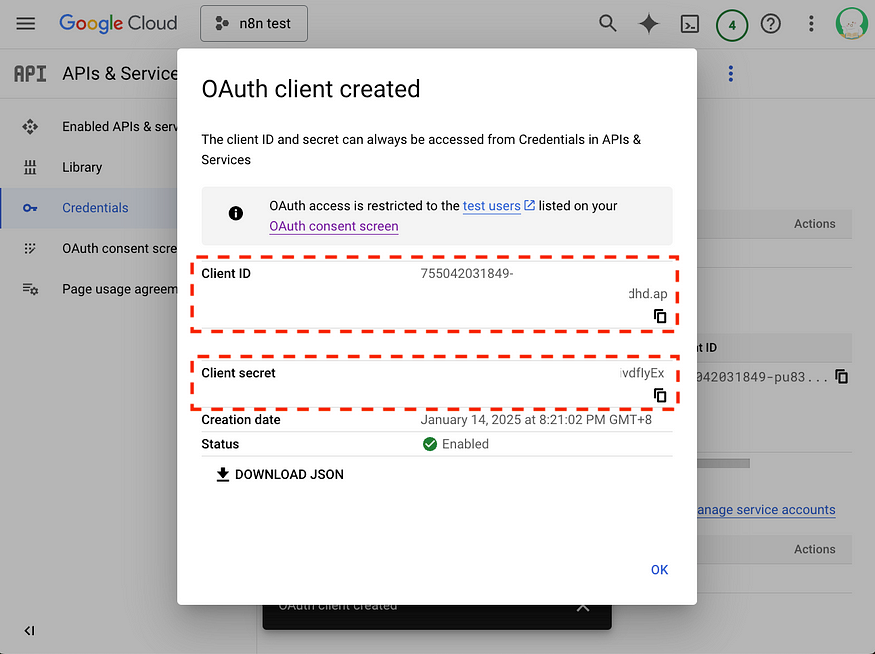Screen dimensions: 875x654
Task: Click the OAuth consent screen dotted icon
Action: pos(30,248)
